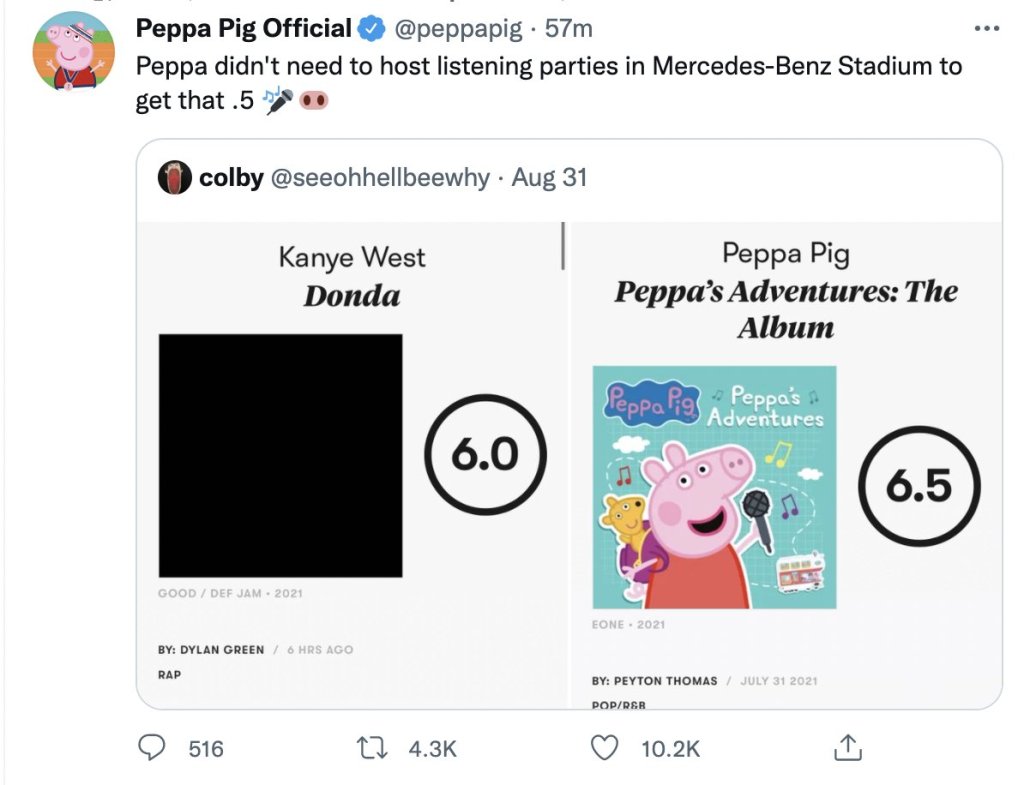
Task: Open the black Donda album cover
Action: 281,455
